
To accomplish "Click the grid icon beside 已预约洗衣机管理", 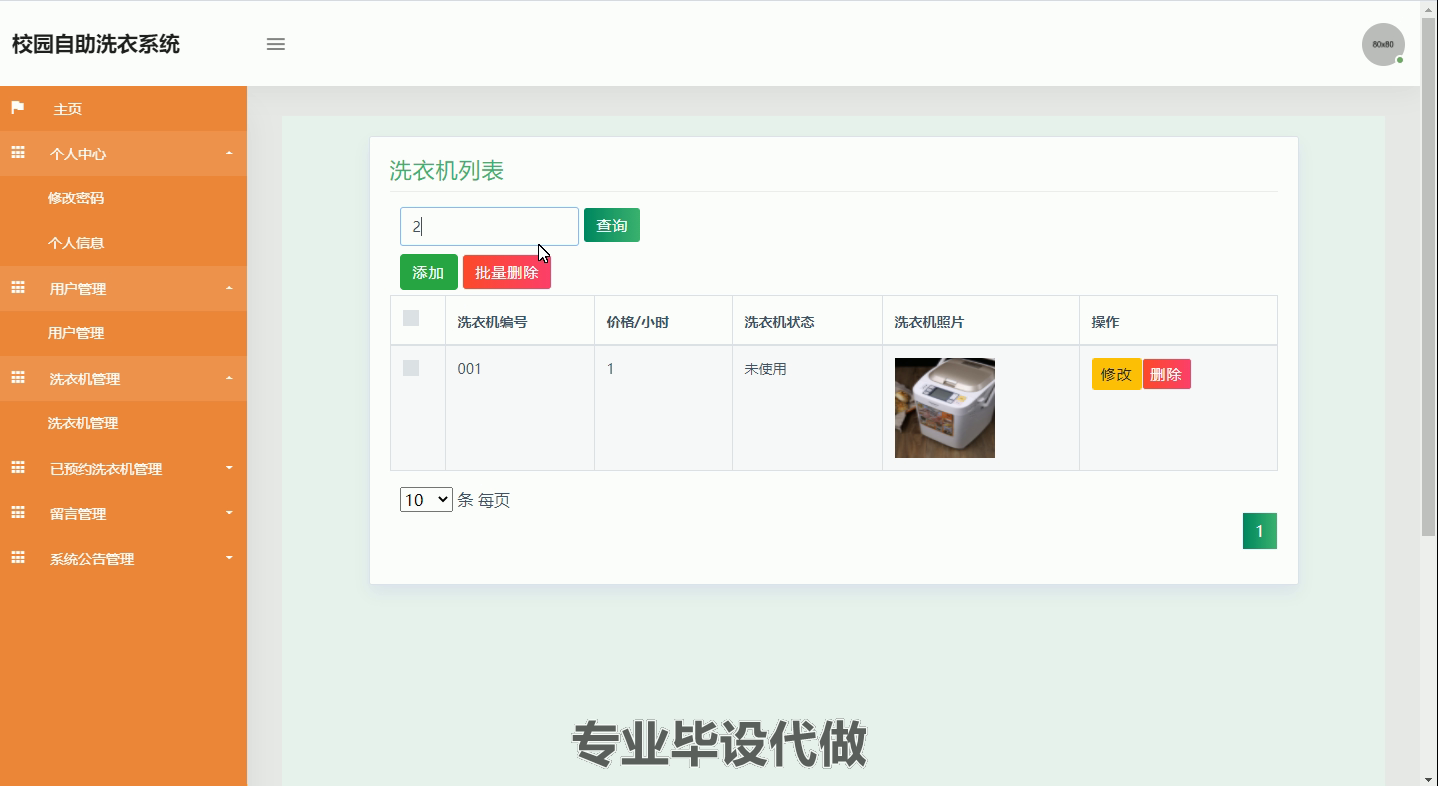I will 17,468.
